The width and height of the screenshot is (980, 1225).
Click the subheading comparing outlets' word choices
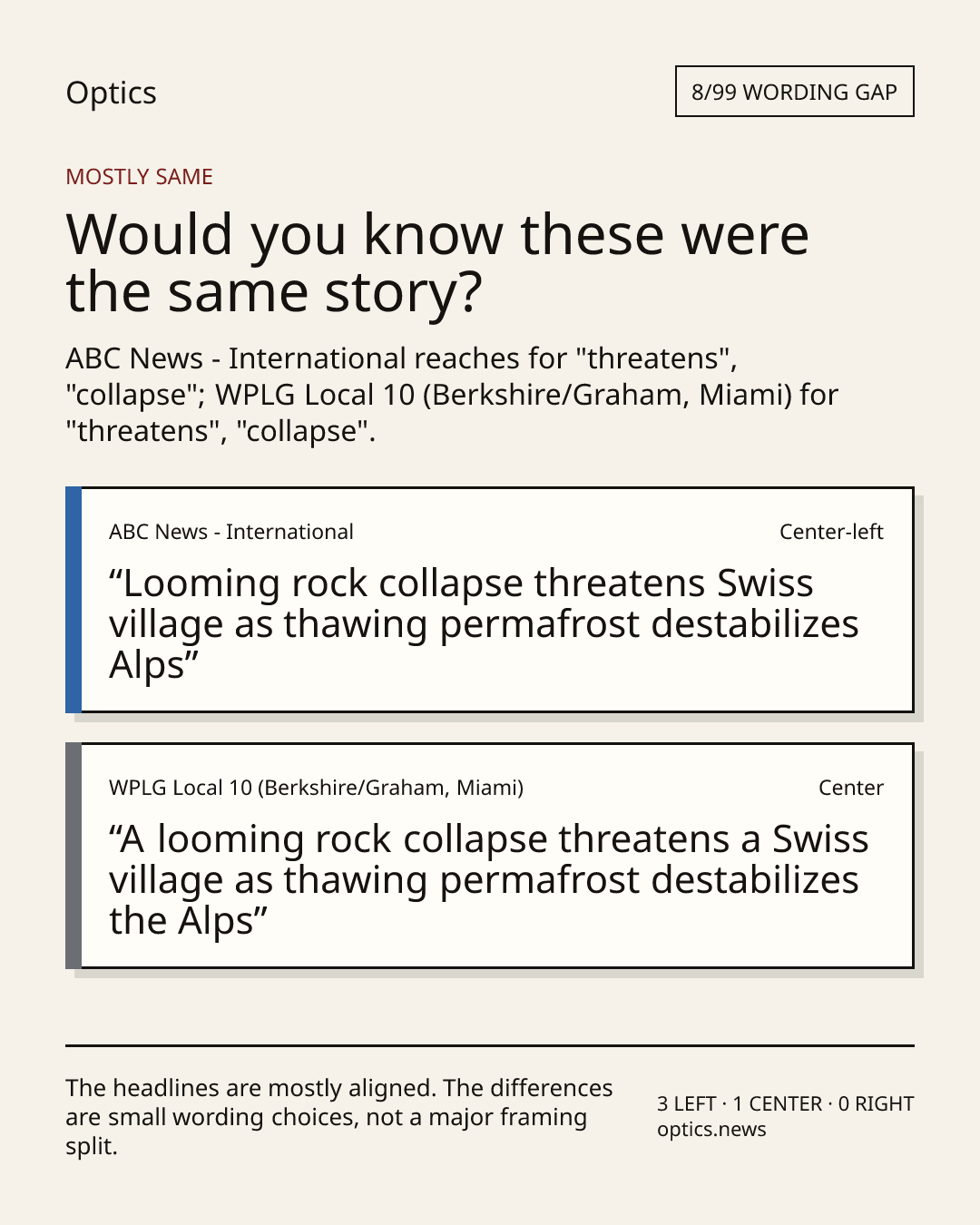click(x=452, y=395)
